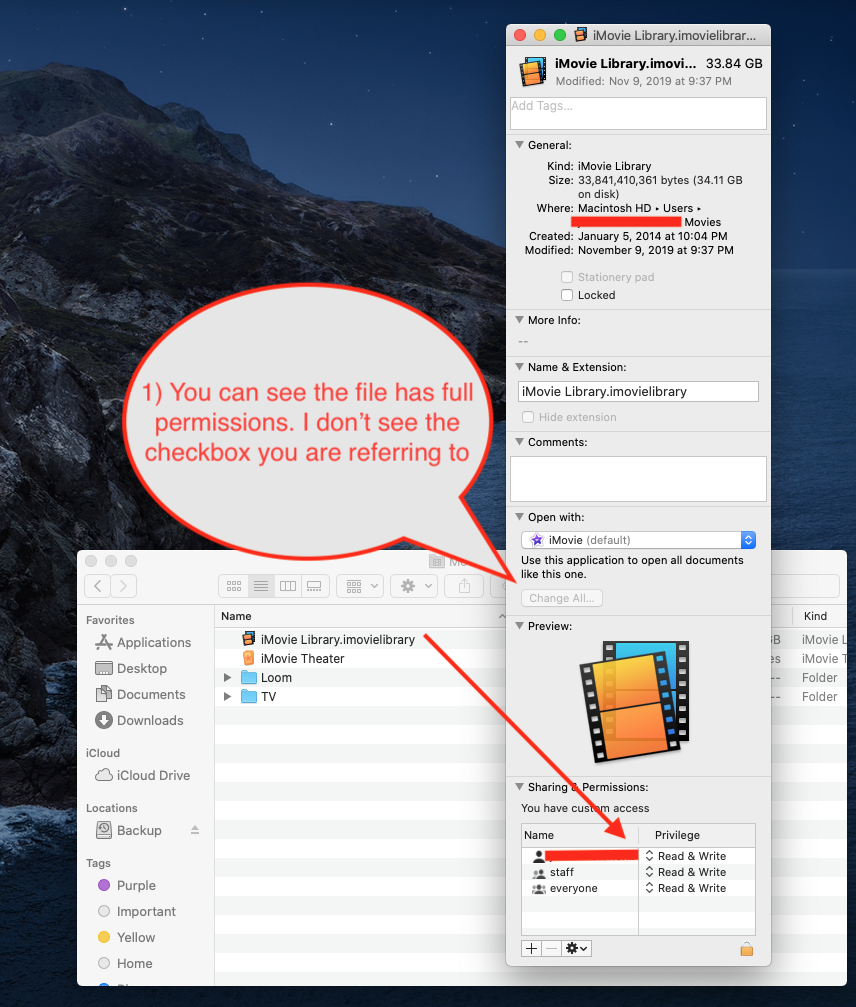Collapse the Open with section

[520, 517]
